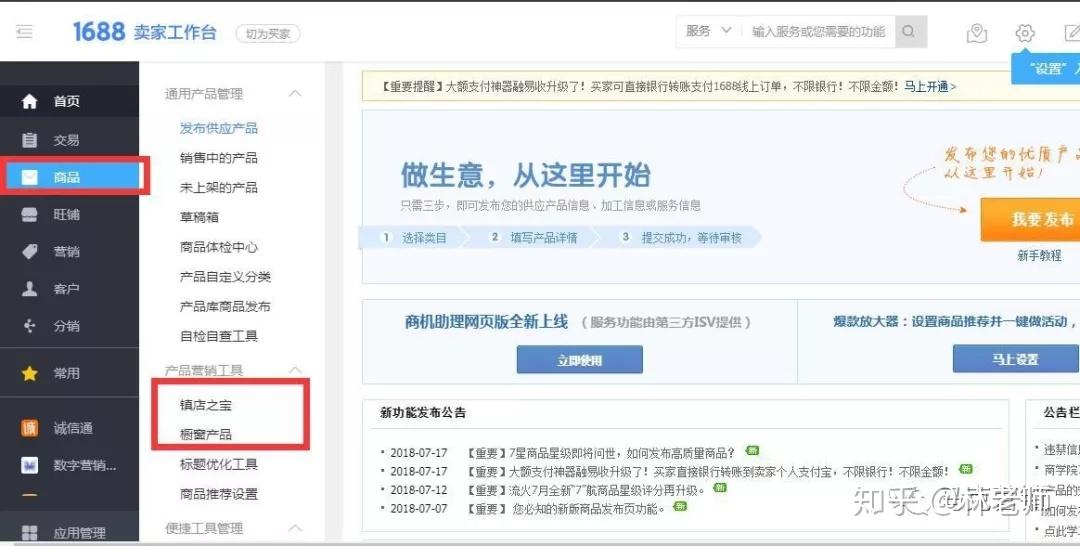Open 自检自查工具 submenu item
Viewport: 1080px width, 546px height.
click(x=218, y=336)
